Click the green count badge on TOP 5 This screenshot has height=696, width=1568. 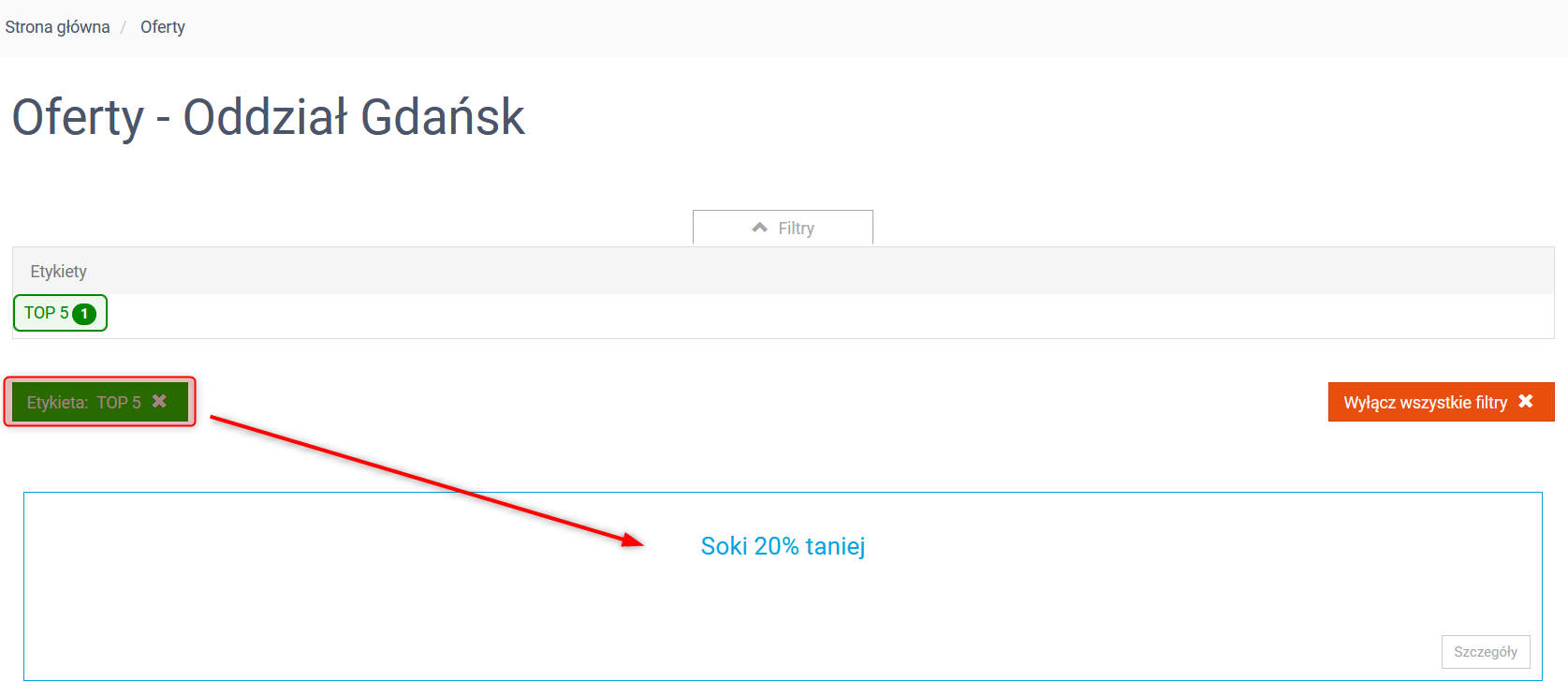(84, 314)
